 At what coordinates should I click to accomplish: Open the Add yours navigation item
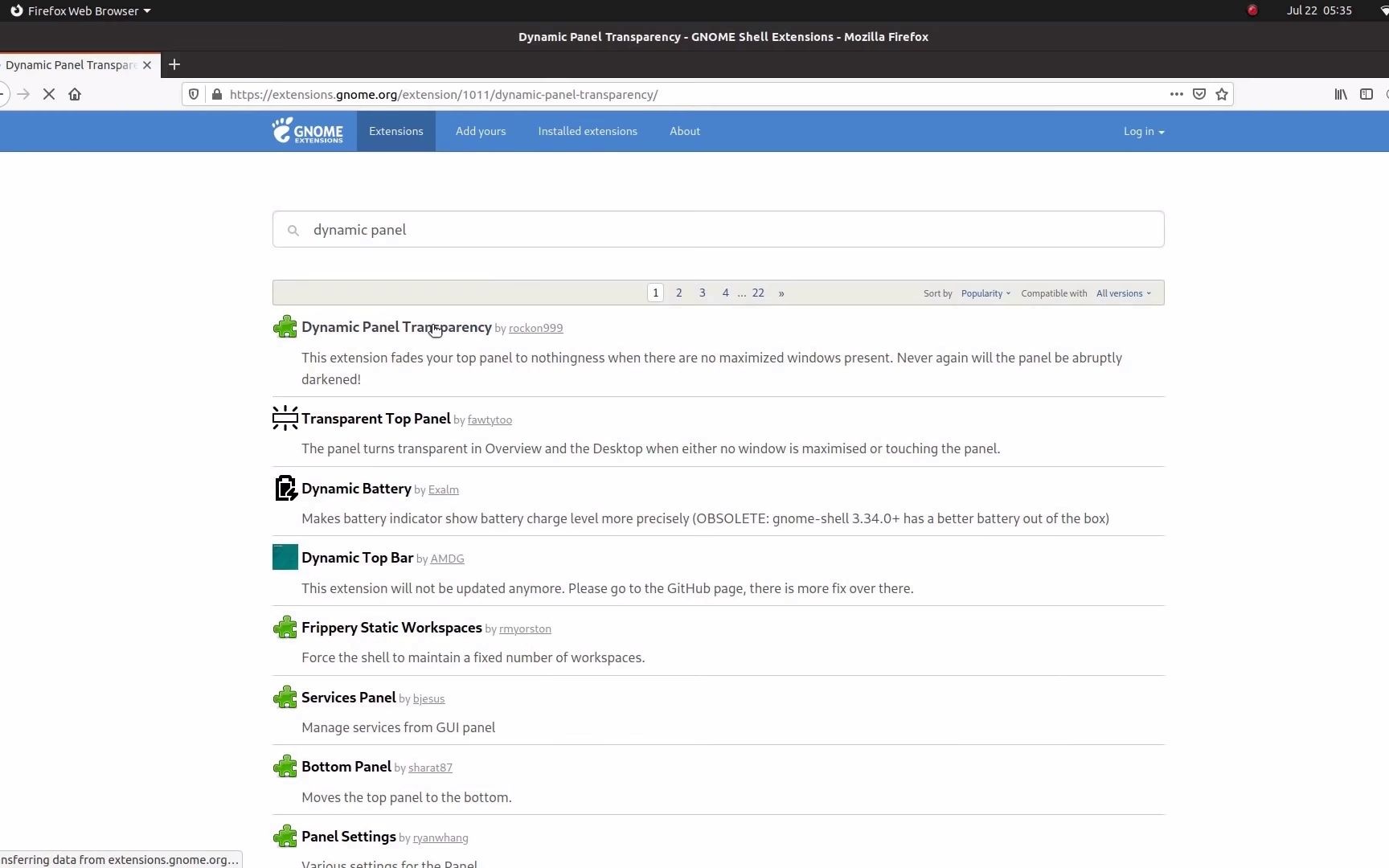point(481,131)
